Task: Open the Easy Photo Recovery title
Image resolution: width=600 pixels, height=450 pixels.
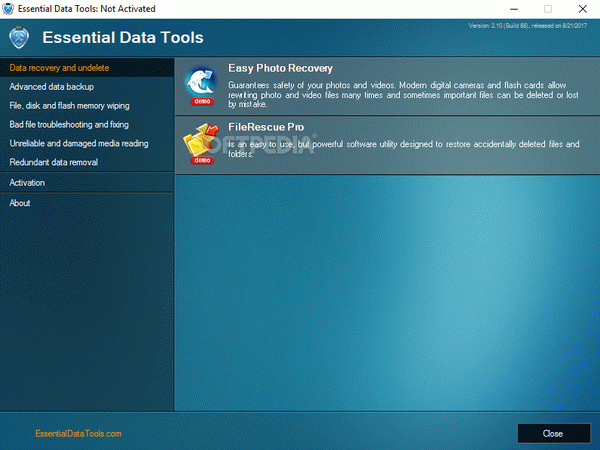Action: 280,68
